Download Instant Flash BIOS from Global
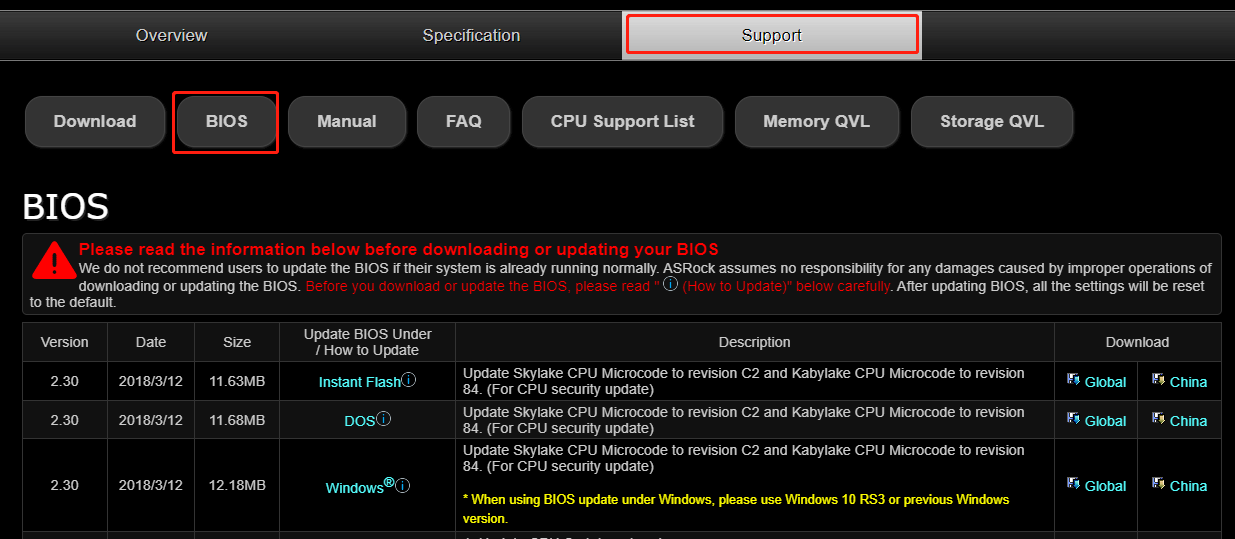The image size is (1235, 539). pyautogui.click(x=1105, y=382)
